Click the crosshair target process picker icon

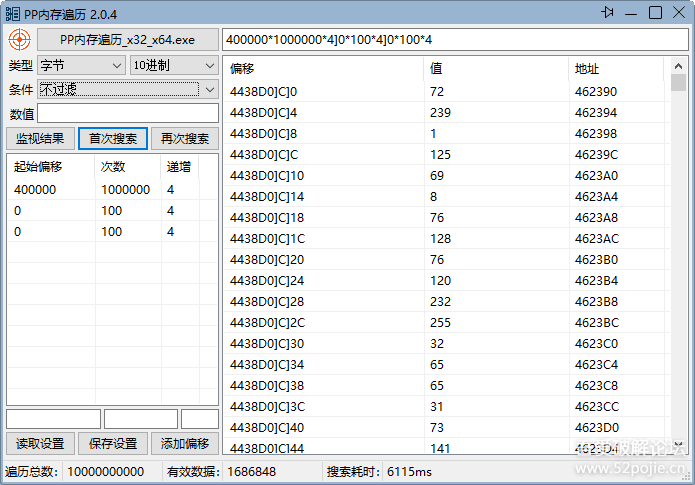click(20, 39)
